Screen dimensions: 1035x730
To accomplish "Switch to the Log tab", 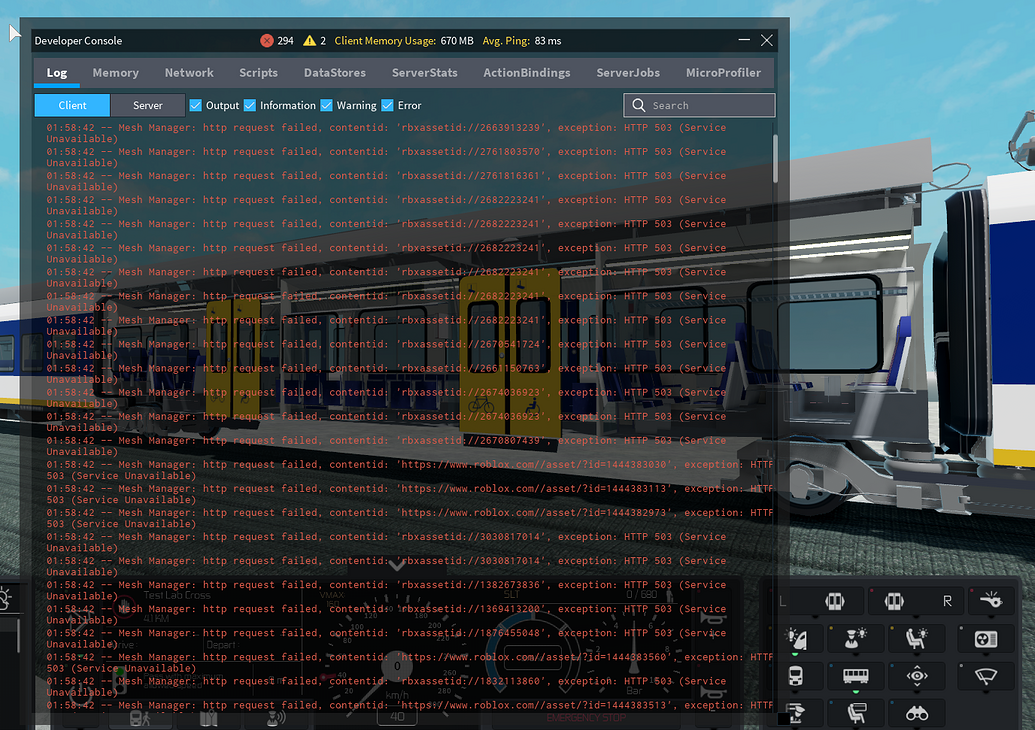I will 57,73.
